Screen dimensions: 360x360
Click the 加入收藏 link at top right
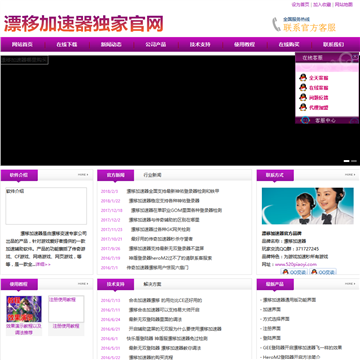[x=322, y=5]
